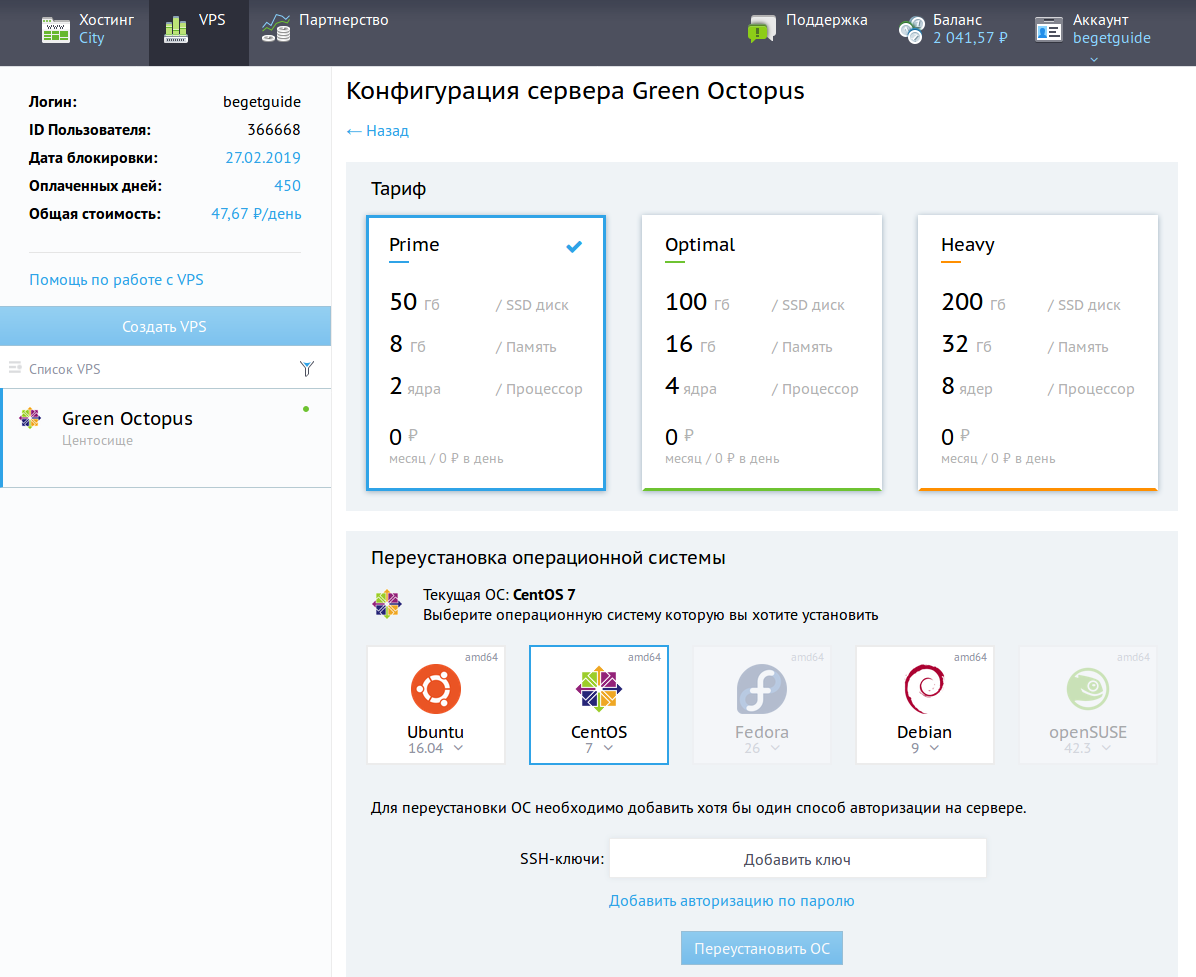Image resolution: width=1196 pixels, height=977 pixels.
Task: Select the Optimal tariff card
Action: (x=762, y=352)
